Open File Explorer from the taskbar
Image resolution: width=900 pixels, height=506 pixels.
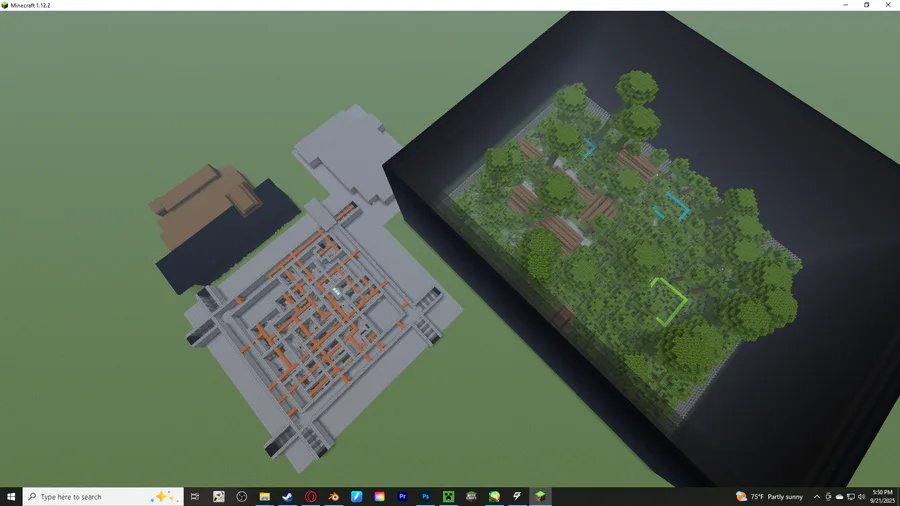click(x=265, y=497)
